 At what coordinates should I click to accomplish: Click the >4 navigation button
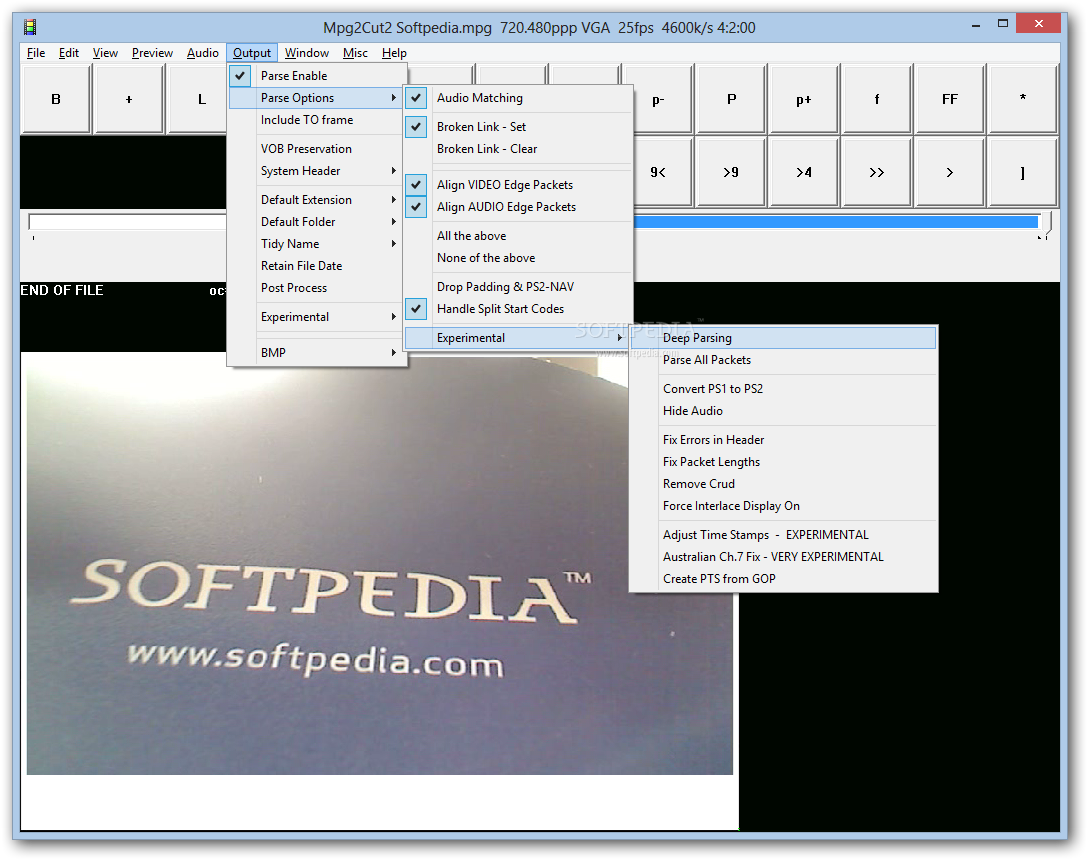804,172
